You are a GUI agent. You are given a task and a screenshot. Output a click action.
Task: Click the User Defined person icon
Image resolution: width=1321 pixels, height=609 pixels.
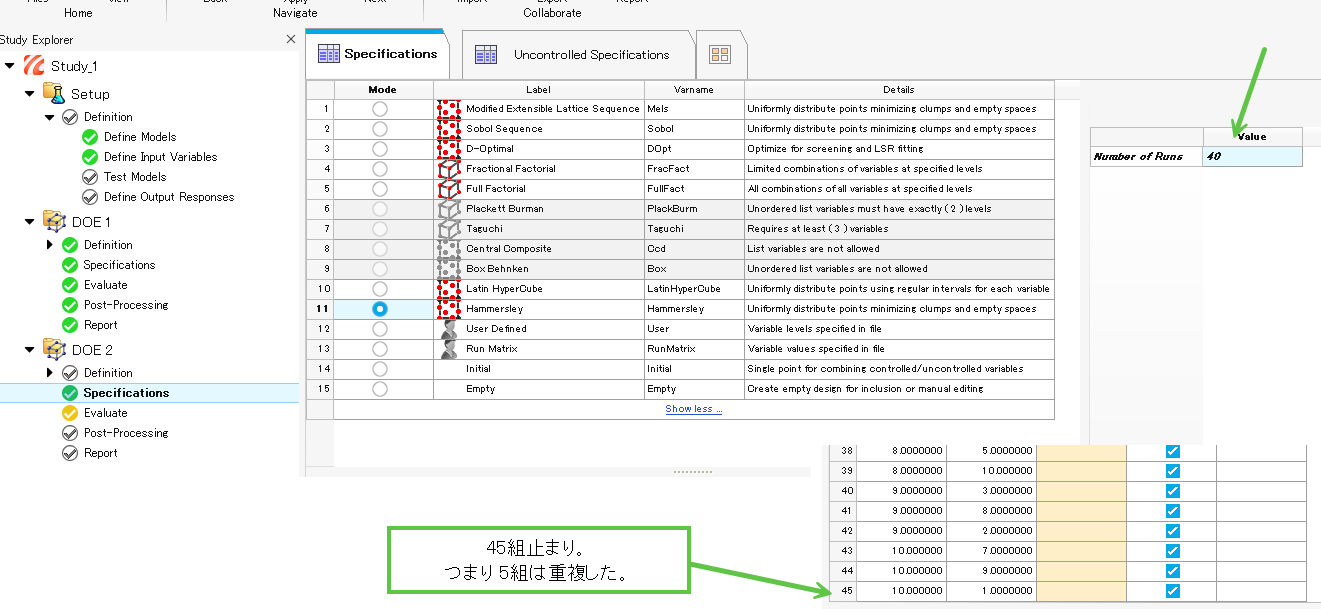449,329
